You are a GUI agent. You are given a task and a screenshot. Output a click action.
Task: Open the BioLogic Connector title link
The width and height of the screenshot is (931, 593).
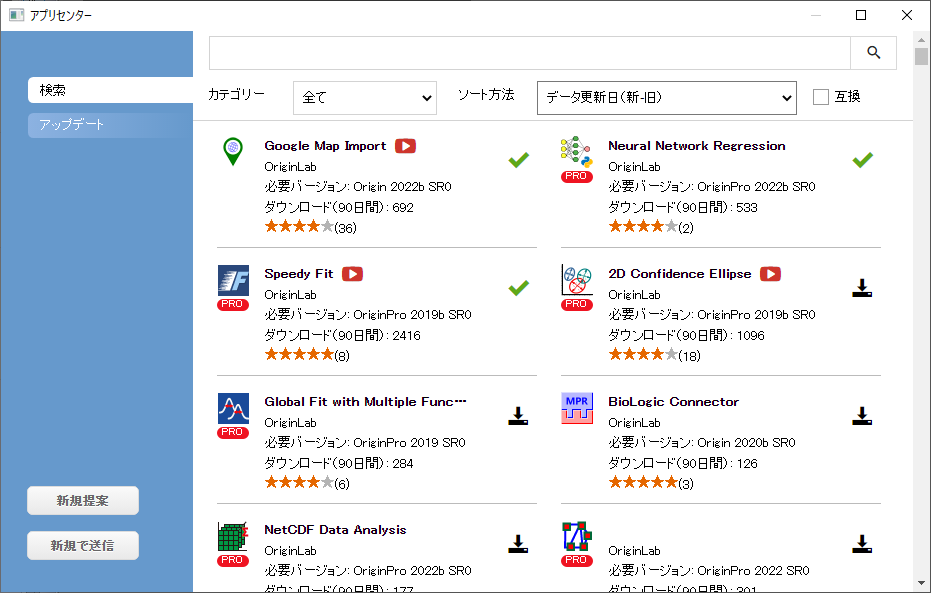pos(673,402)
